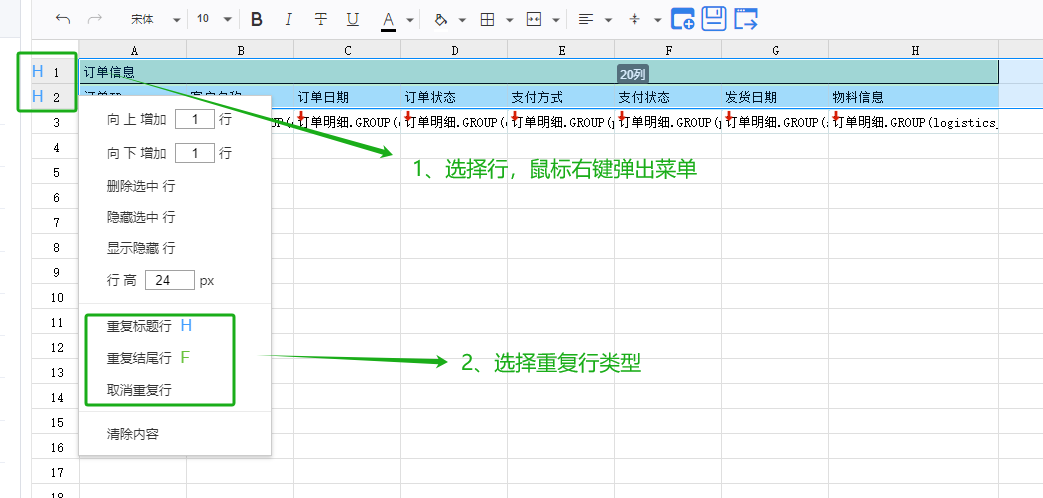Apply strikethrough formatting
Screen dimensions: 1043x498
point(321,19)
